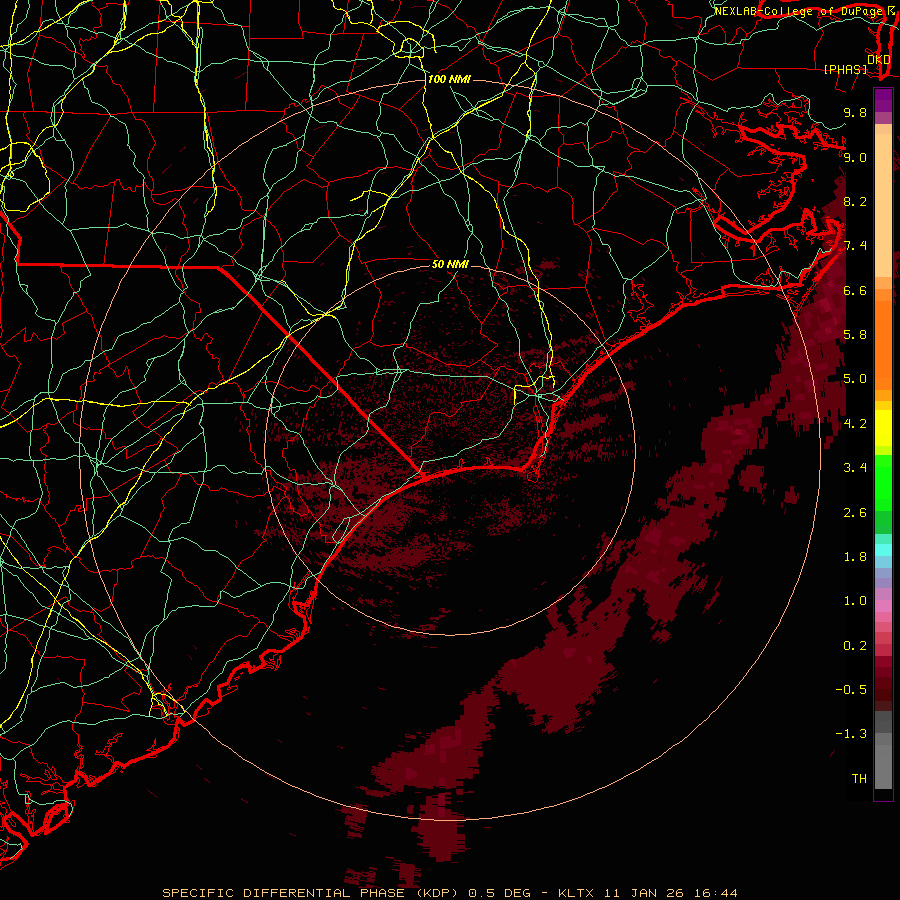Screen dimensions: 900x900
Task: Click the 0.5 DEG elevation angle text
Action: (502, 893)
